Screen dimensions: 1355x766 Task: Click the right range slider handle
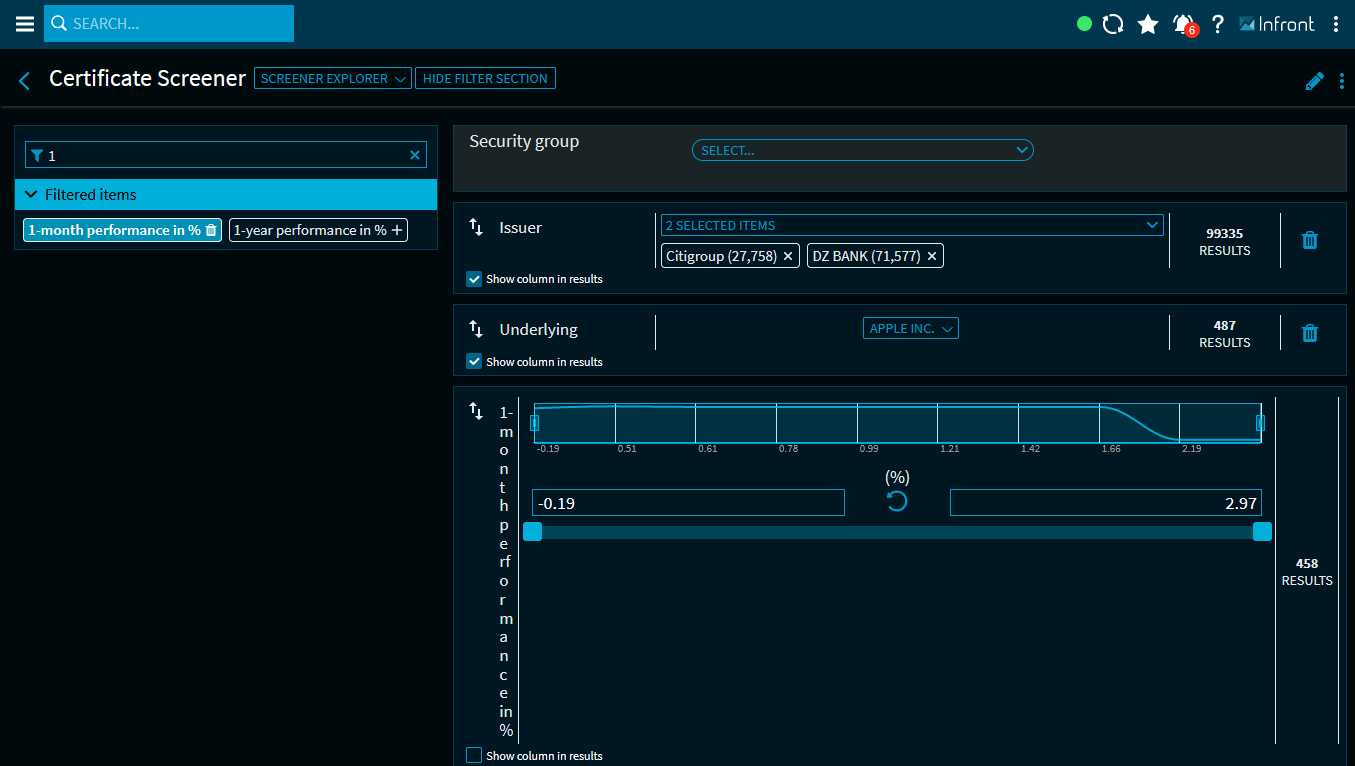coord(1262,531)
